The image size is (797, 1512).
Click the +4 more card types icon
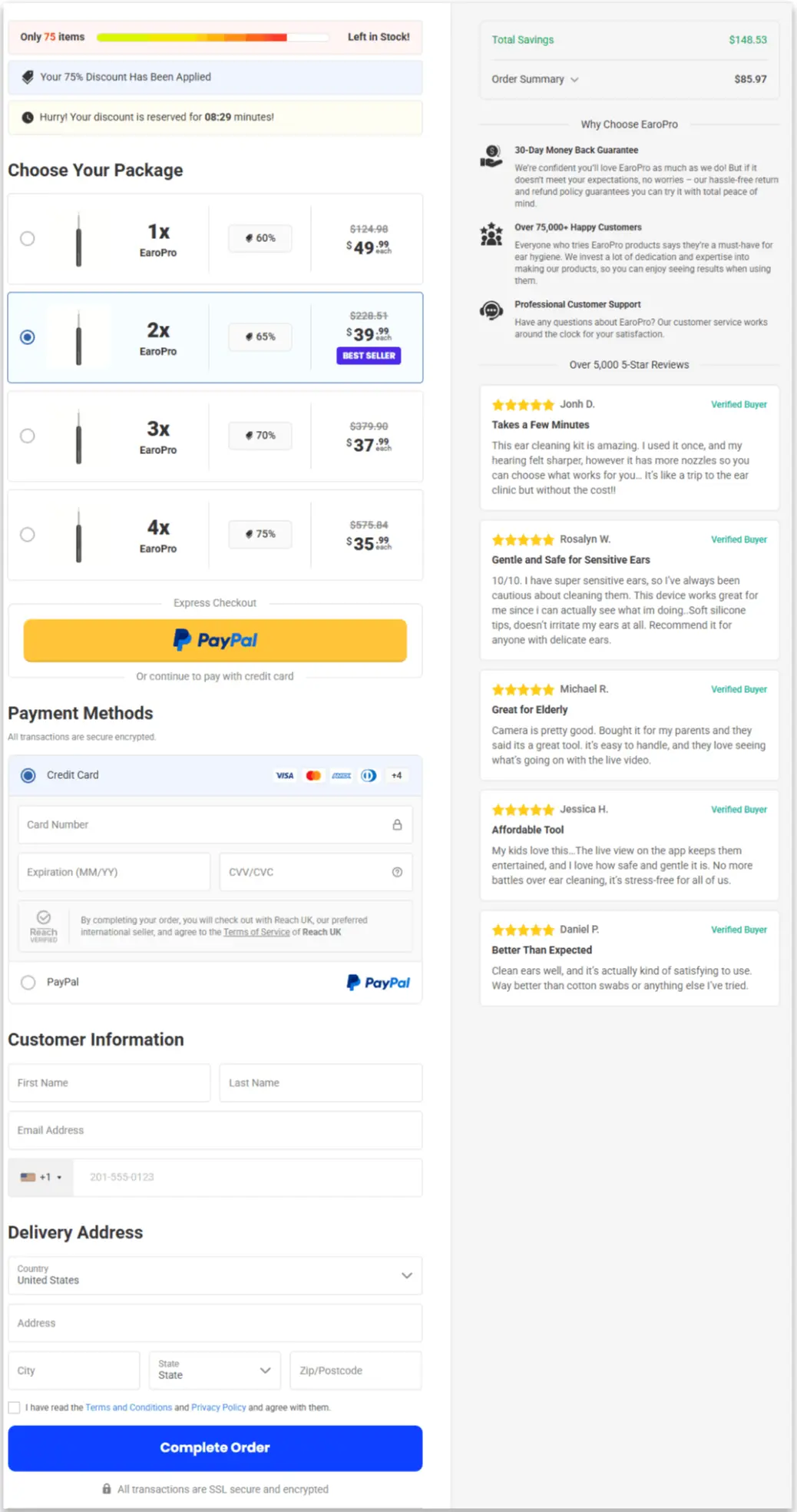397,775
